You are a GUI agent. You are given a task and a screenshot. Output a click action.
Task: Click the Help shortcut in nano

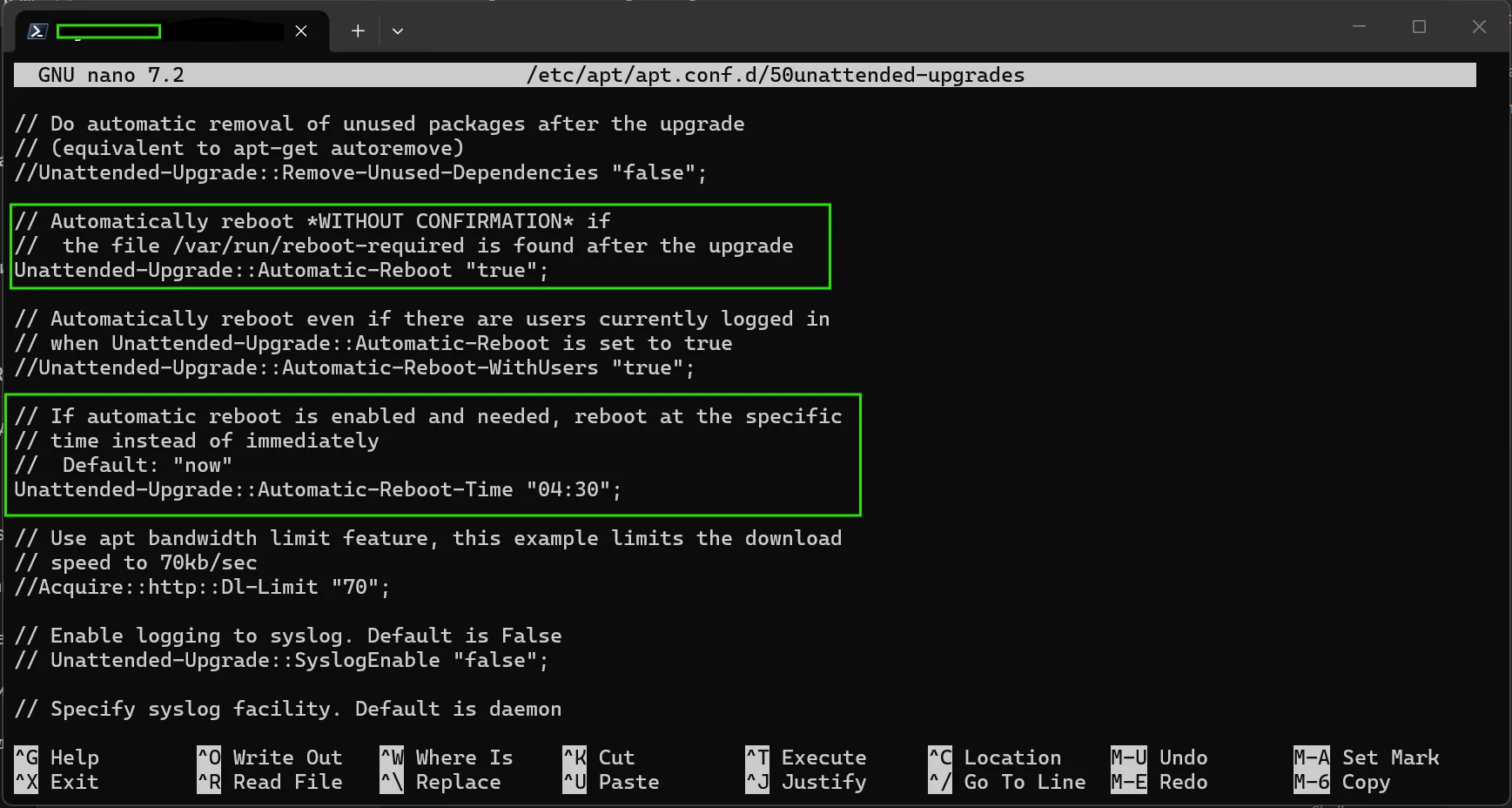pos(57,757)
